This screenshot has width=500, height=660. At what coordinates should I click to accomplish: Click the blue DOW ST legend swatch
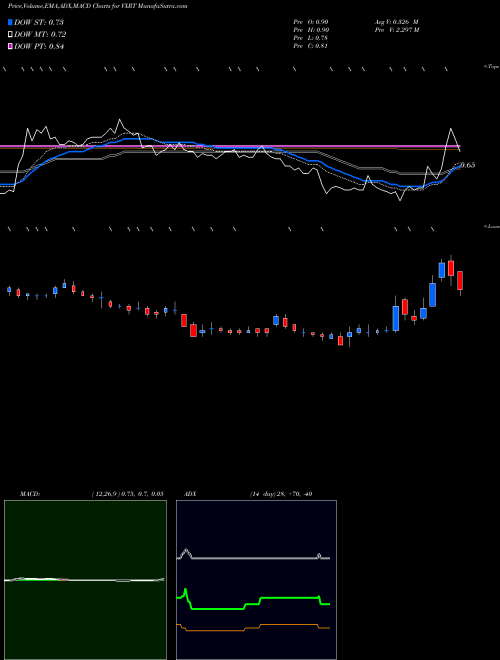click(10, 22)
